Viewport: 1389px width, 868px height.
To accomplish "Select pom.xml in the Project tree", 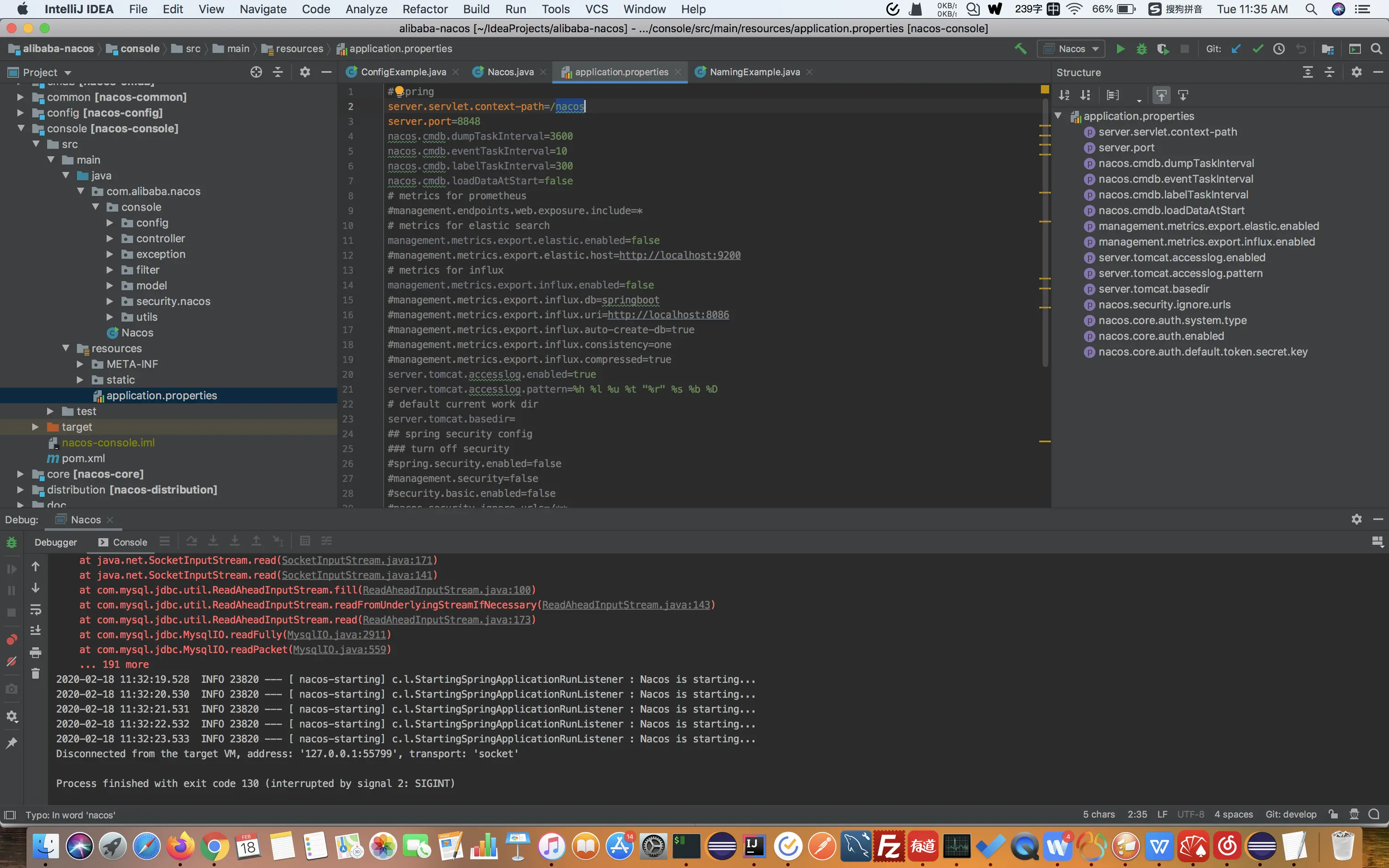I will tap(83, 458).
